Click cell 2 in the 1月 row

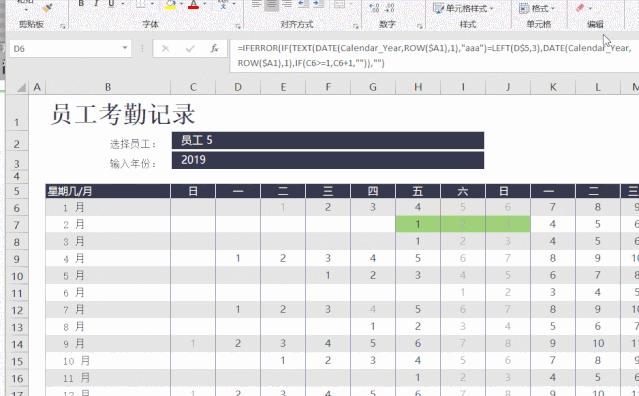[x=328, y=207]
